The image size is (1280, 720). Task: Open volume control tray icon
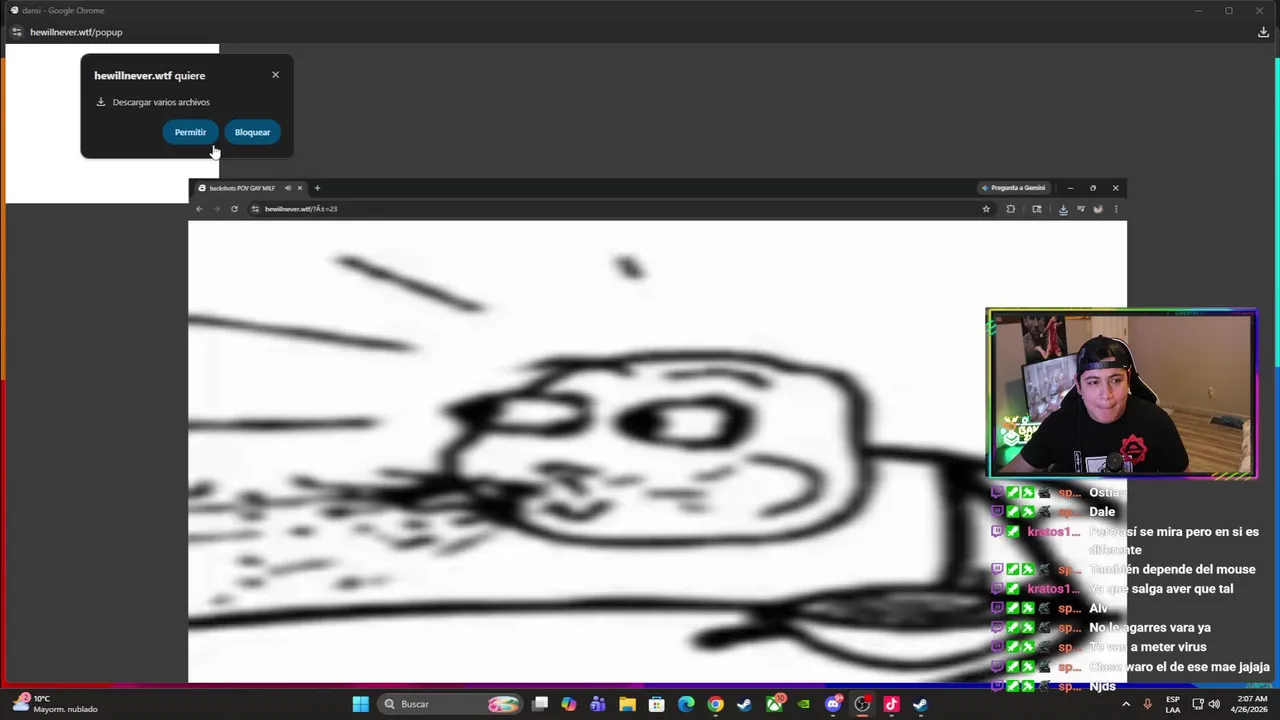pyautogui.click(x=1215, y=704)
